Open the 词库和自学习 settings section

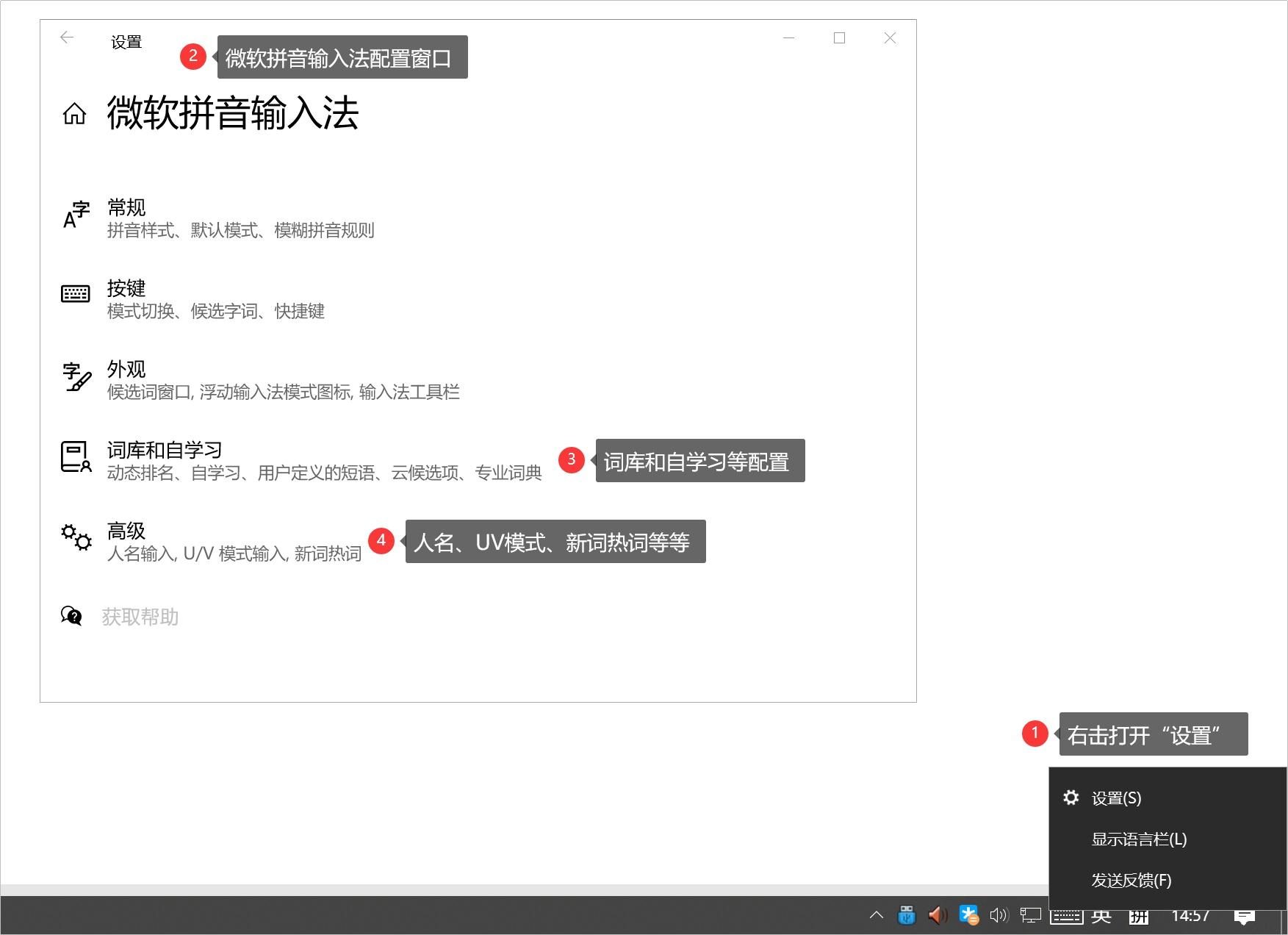pyautogui.click(x=165, y=450)
